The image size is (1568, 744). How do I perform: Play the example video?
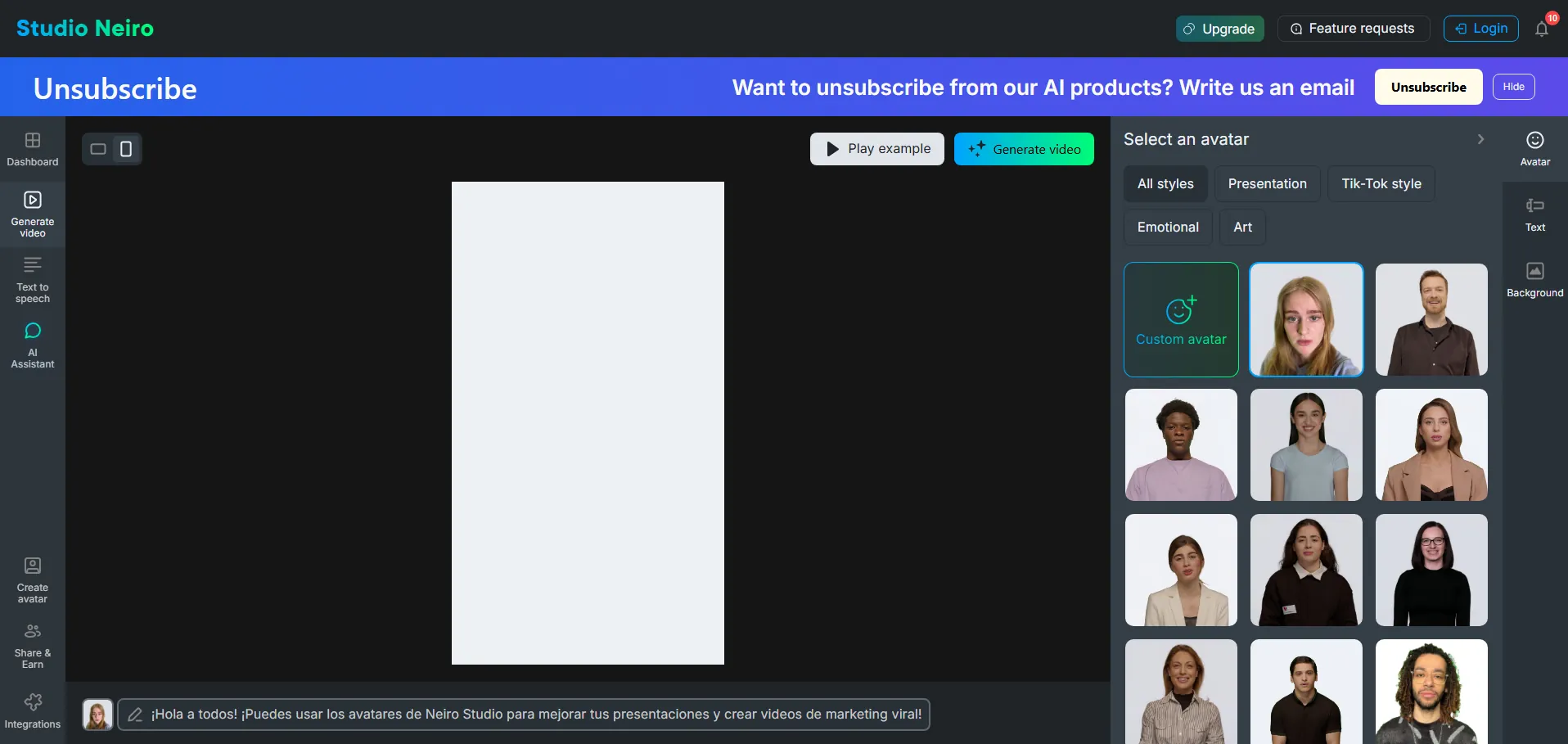[876, 149]
